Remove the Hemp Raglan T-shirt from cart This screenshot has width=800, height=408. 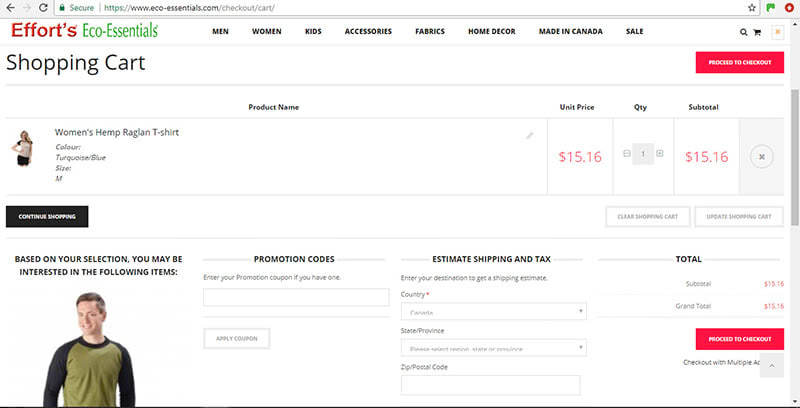761,156
